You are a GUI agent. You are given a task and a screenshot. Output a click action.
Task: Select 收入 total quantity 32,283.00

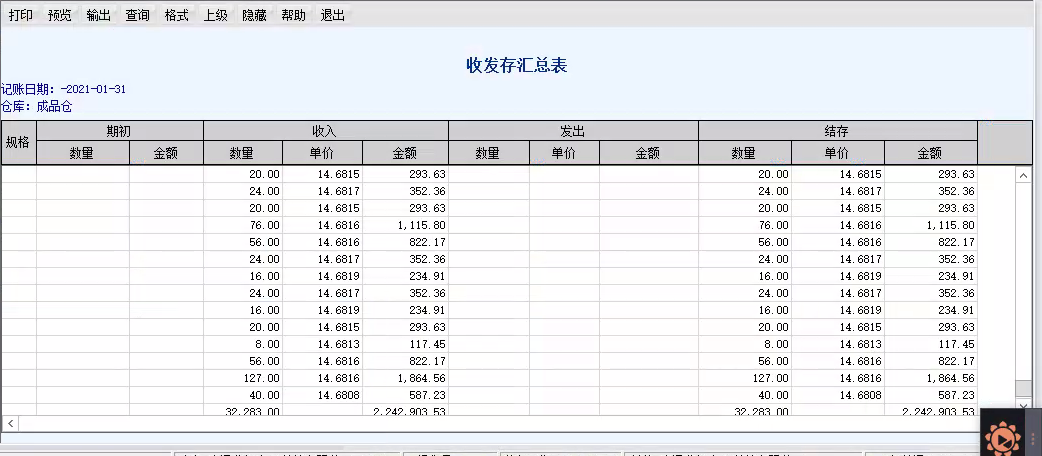(243, 410)
